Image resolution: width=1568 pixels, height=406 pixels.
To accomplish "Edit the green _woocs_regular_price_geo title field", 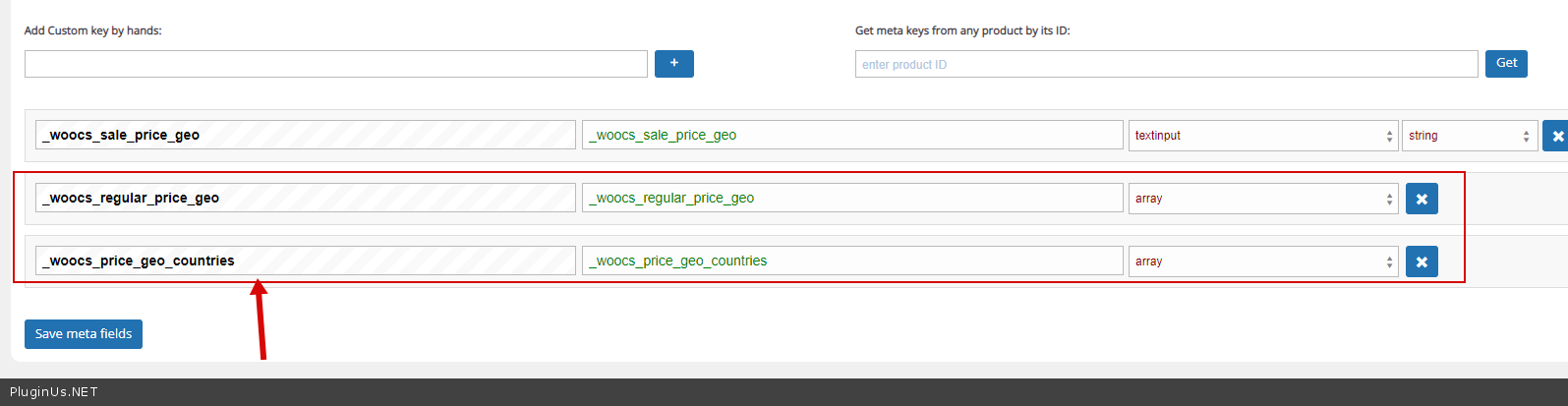I will pyautogui.click(x=851, y=199).
